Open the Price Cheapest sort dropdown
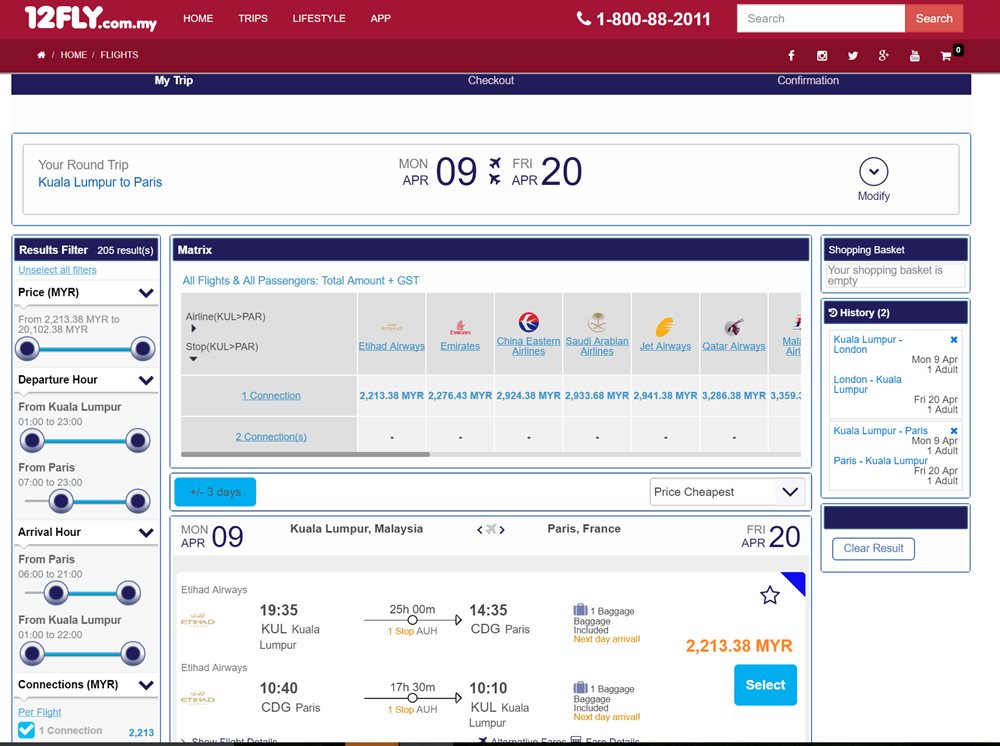 (727, 492)
